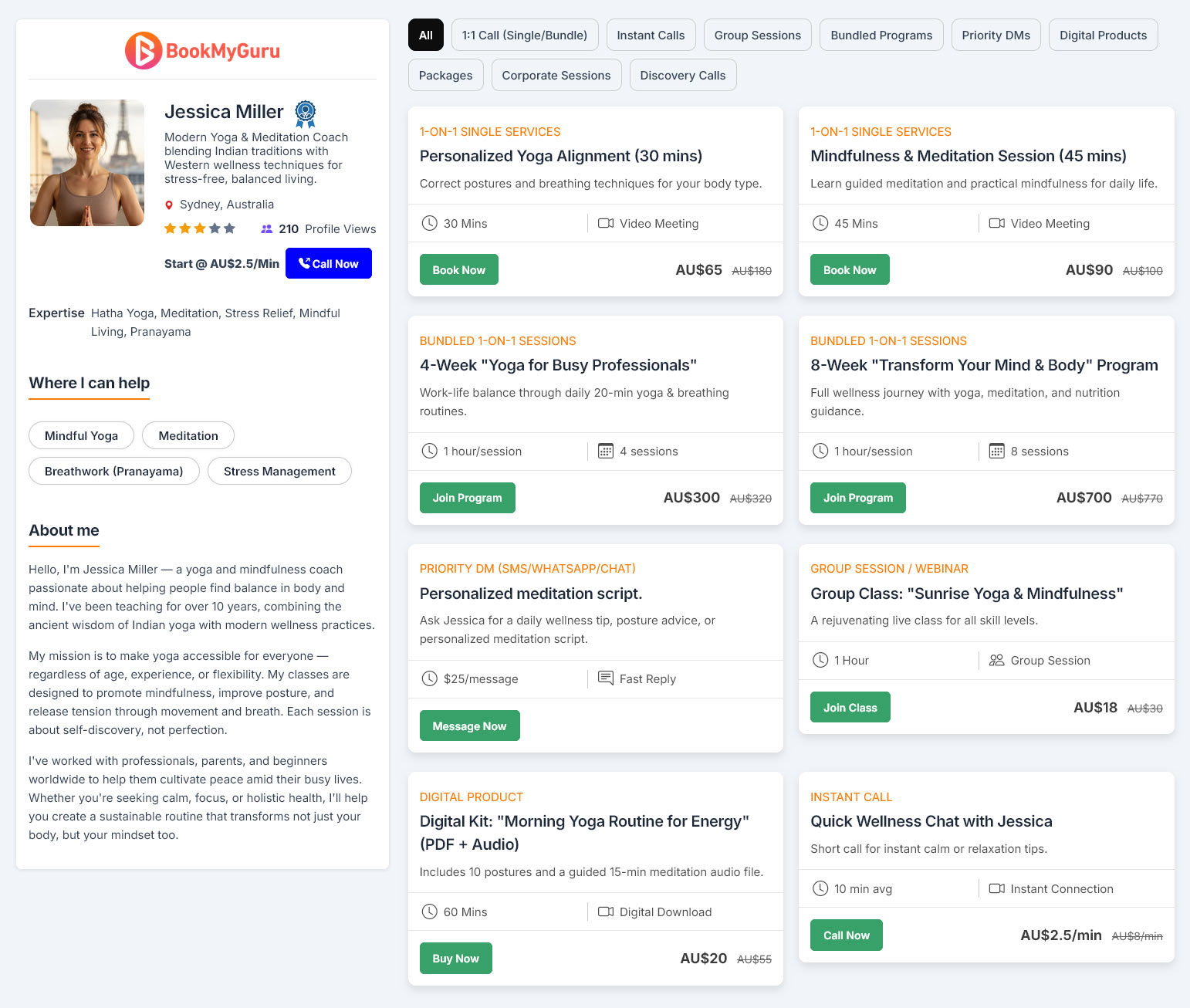
Task: Join the 8-Week Transform program
Action: [857, 498]
